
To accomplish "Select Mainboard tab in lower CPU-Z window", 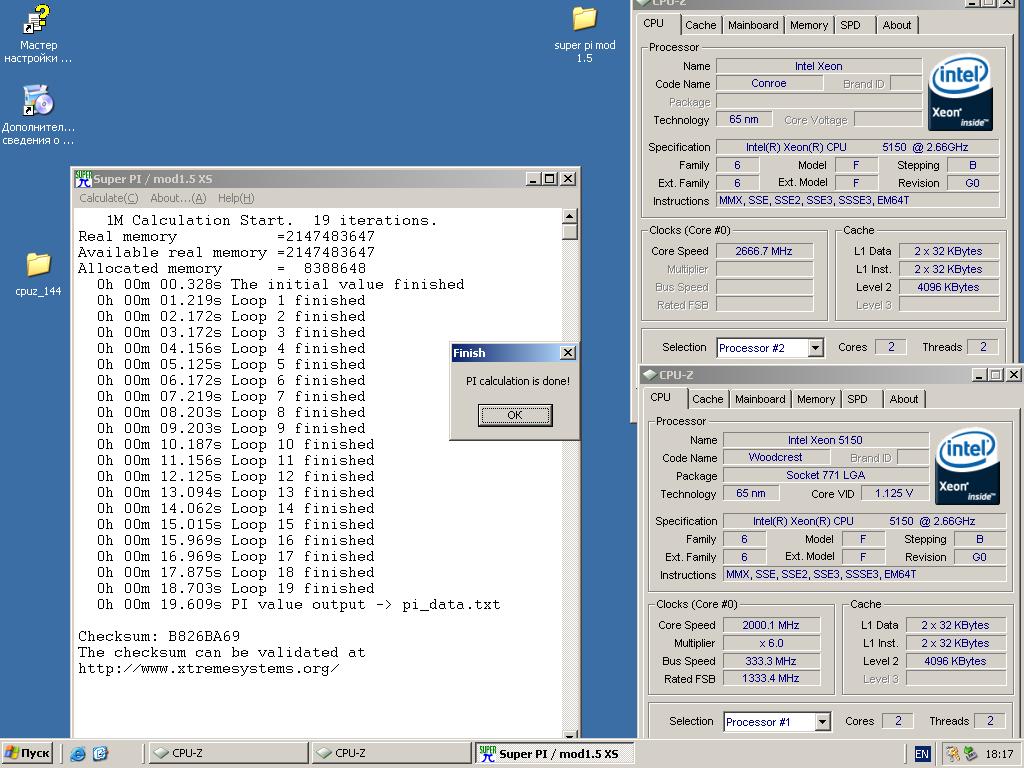I will tap(760, 399).
